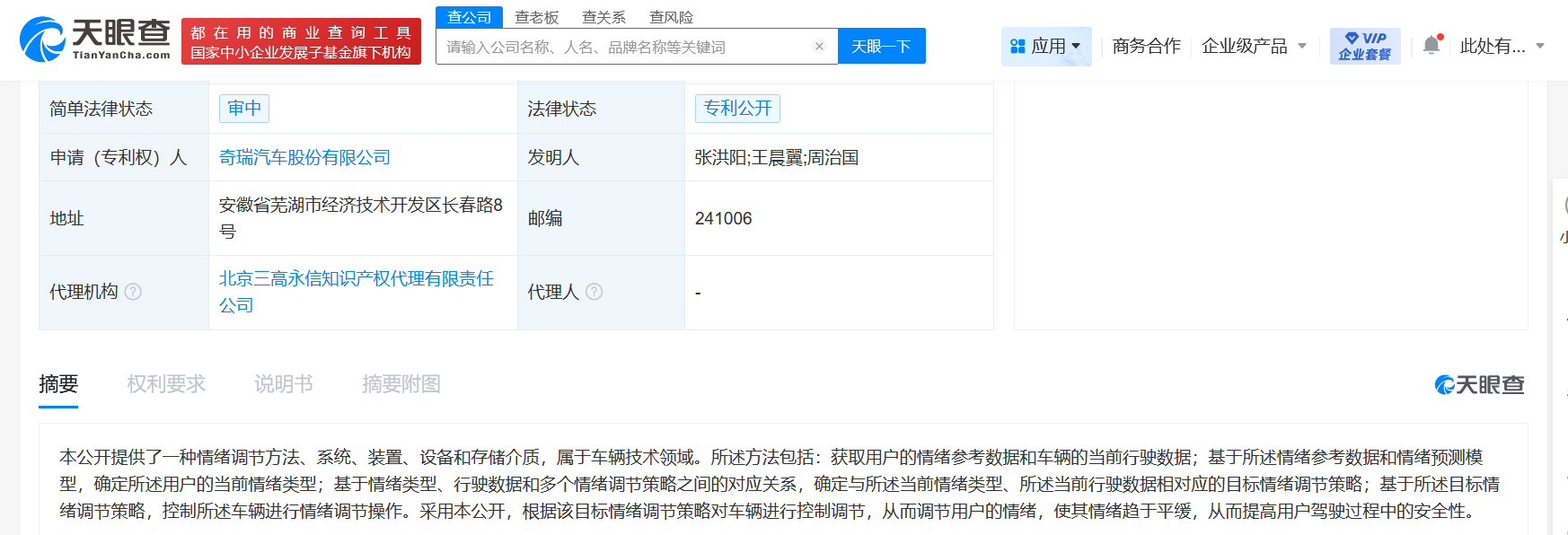Click the 天眼一下 search button
Viewport: 1568px width, 535px height.
click(882, 46)
